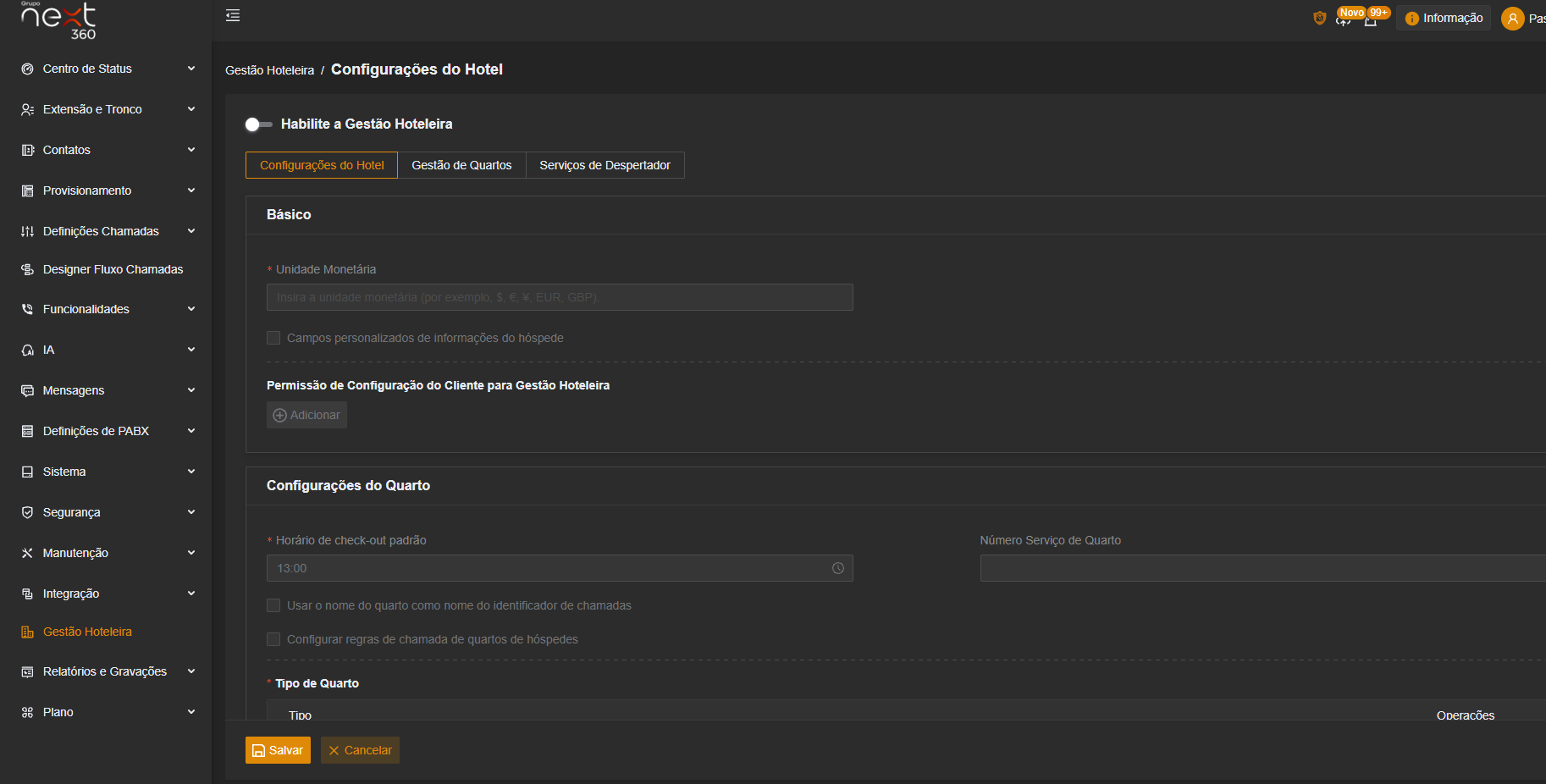
Task: Check Configurar regras de chamada de quartos
Action: click(273, 639)
